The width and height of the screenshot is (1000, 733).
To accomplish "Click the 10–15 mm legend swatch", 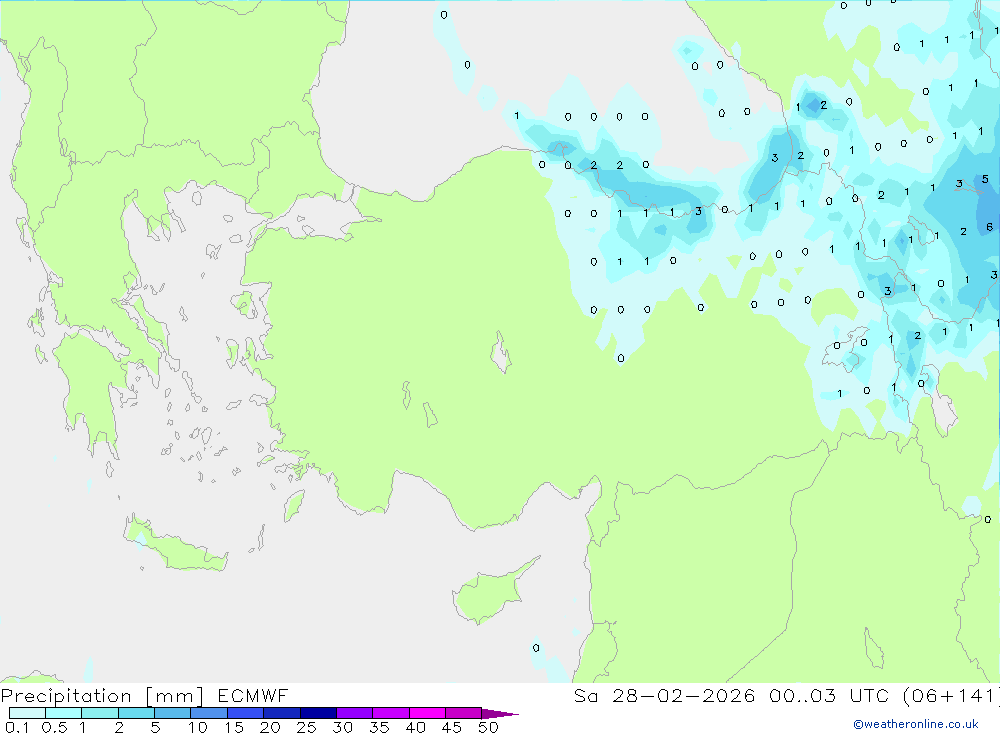I will pos(209,713).
